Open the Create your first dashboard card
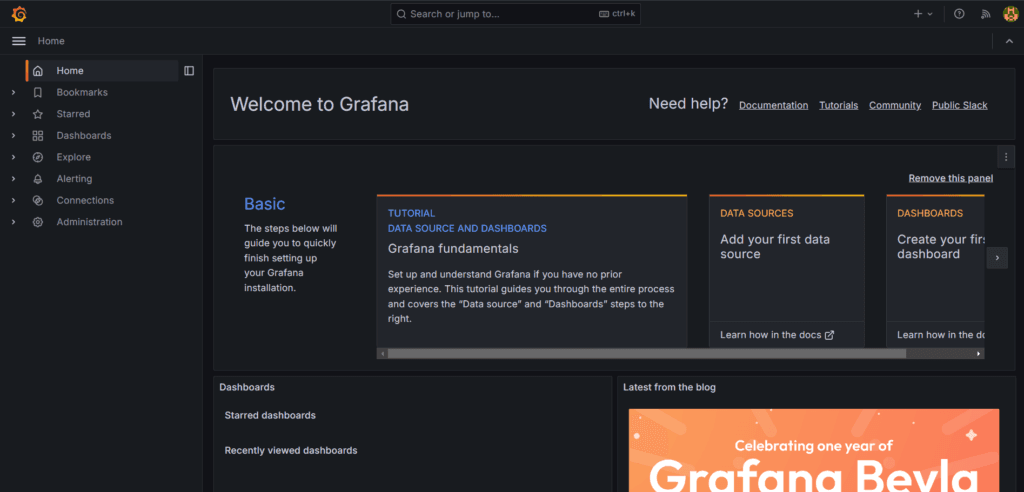1024x492 pixels. [935, 271]
